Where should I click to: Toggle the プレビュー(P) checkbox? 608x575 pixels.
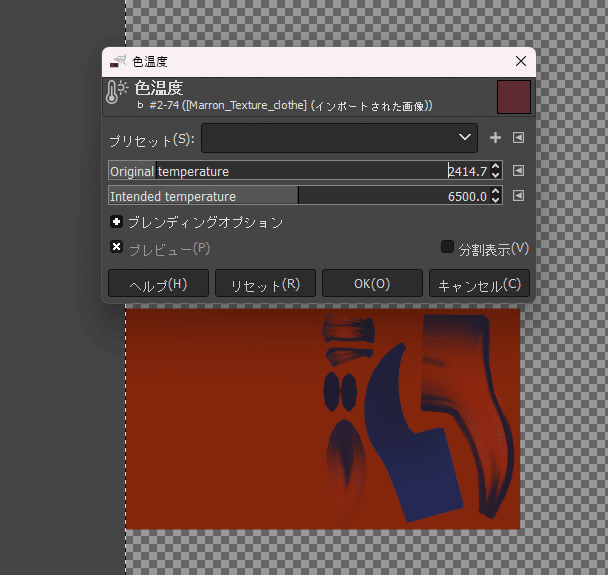(x=116, y=247)
